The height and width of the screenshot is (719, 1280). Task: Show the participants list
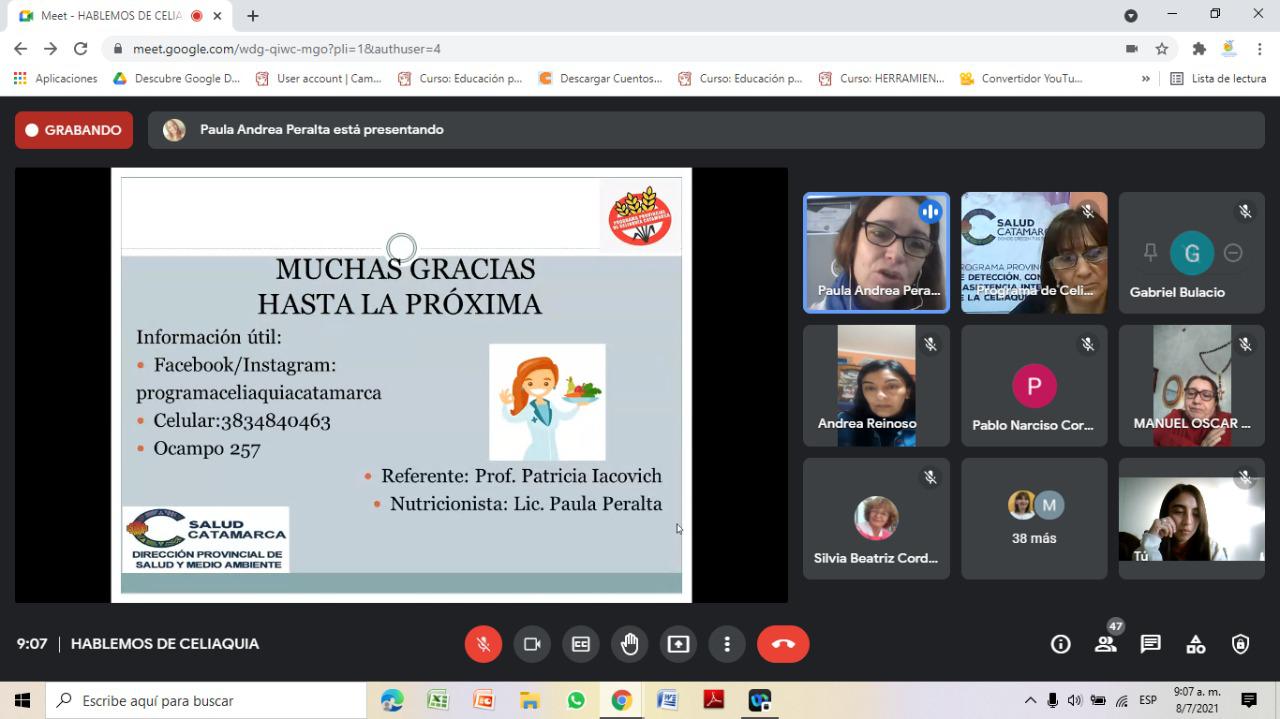(1105, 644)
